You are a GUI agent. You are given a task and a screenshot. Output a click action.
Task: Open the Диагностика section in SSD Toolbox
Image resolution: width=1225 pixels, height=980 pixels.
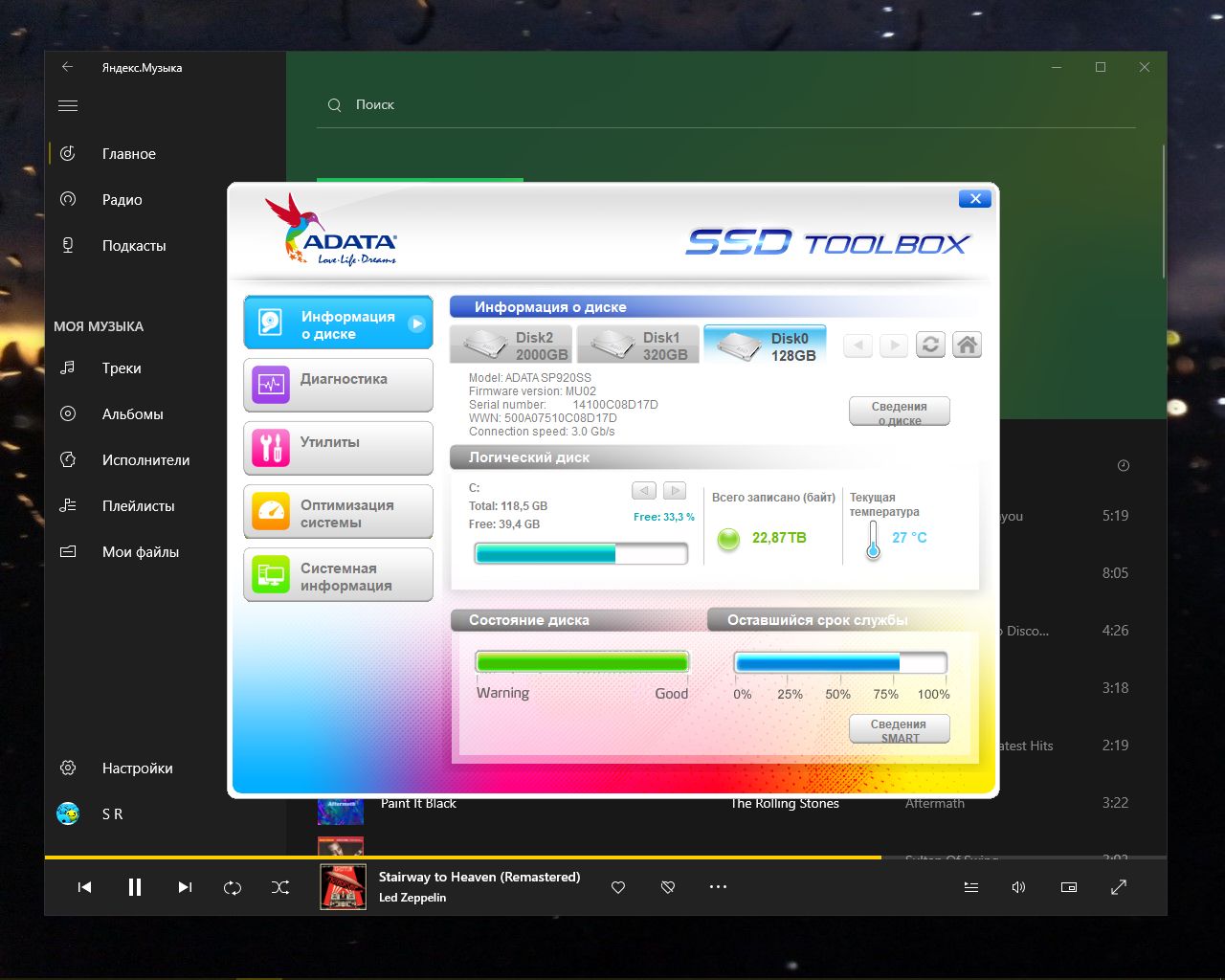338,385
